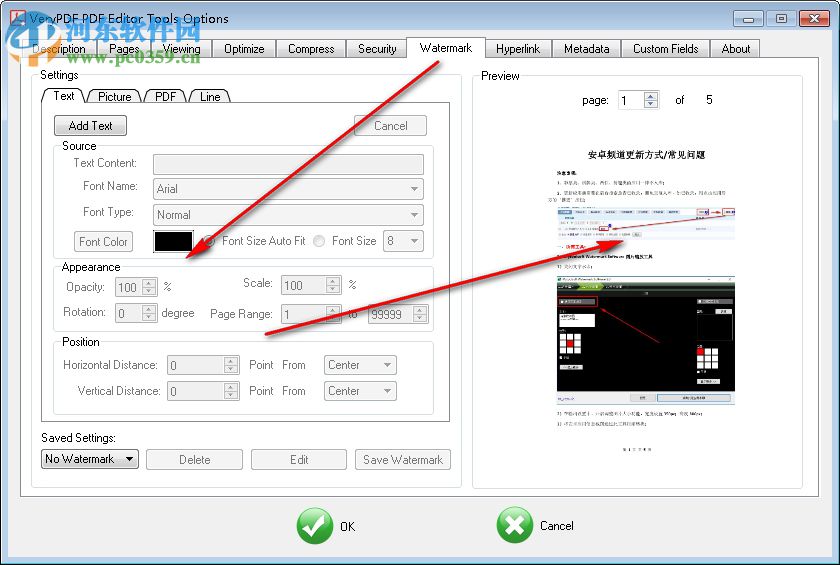Click the Opacity spinner arrows
Image resolution: width=840 pixels, height=565 pixels.
tap(149, 287)
